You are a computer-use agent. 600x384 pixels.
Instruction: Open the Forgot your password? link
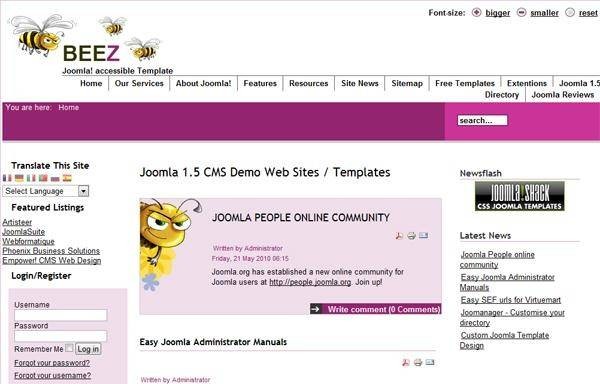(52, 363)
